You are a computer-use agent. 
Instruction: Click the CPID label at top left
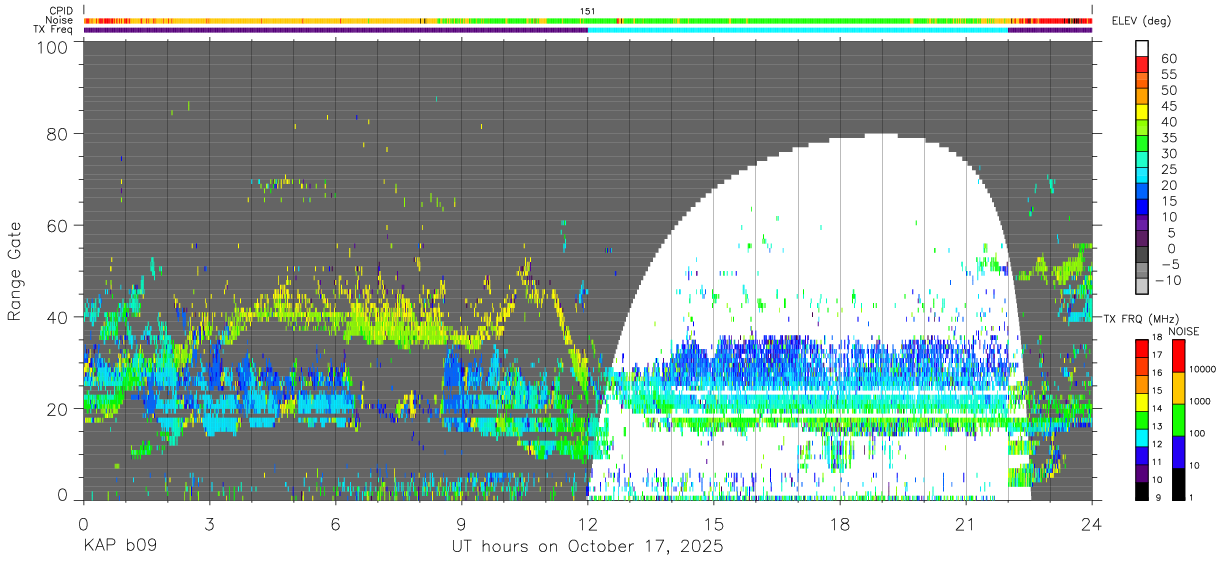[60, 11]
